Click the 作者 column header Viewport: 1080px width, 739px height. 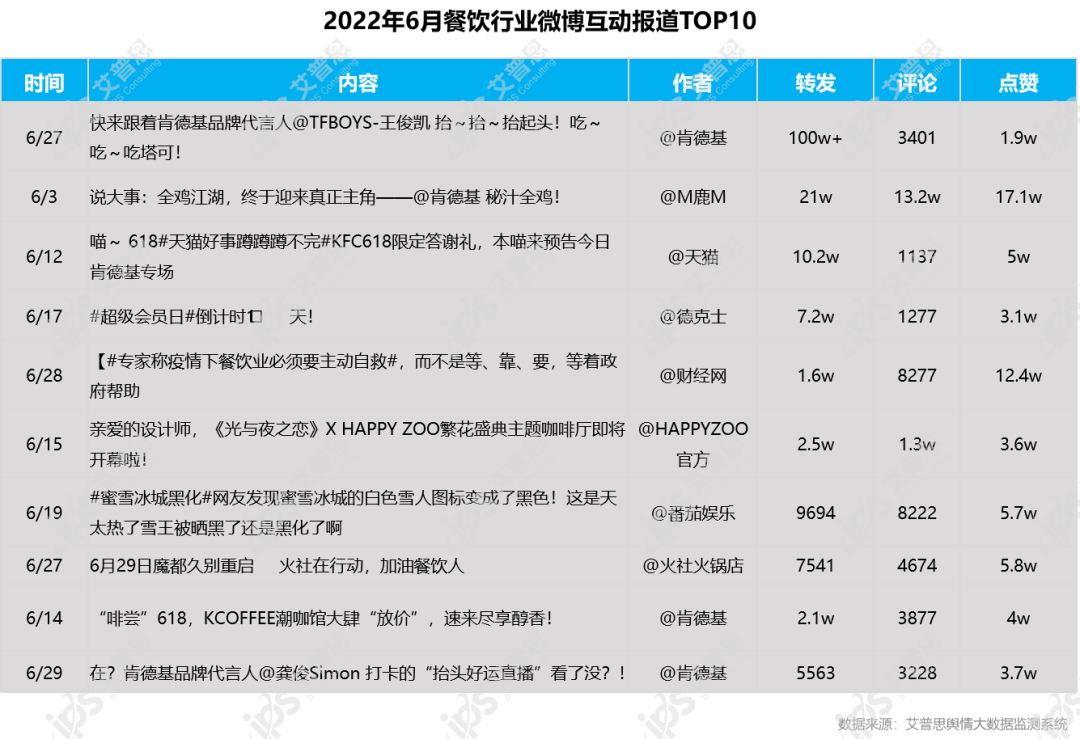(693, 83)
